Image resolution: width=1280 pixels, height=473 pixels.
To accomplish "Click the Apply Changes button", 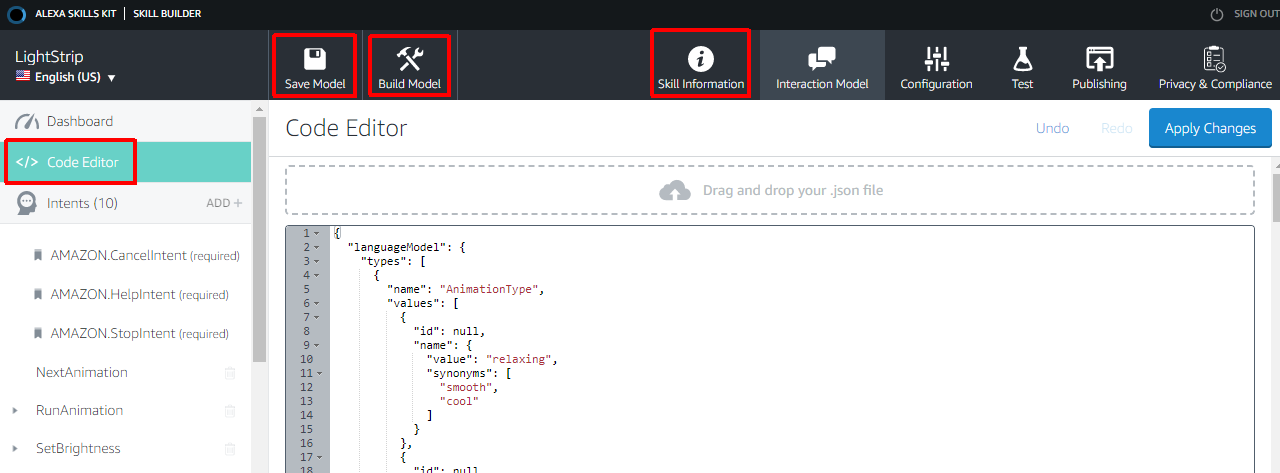I will (x=1210, y=128).
